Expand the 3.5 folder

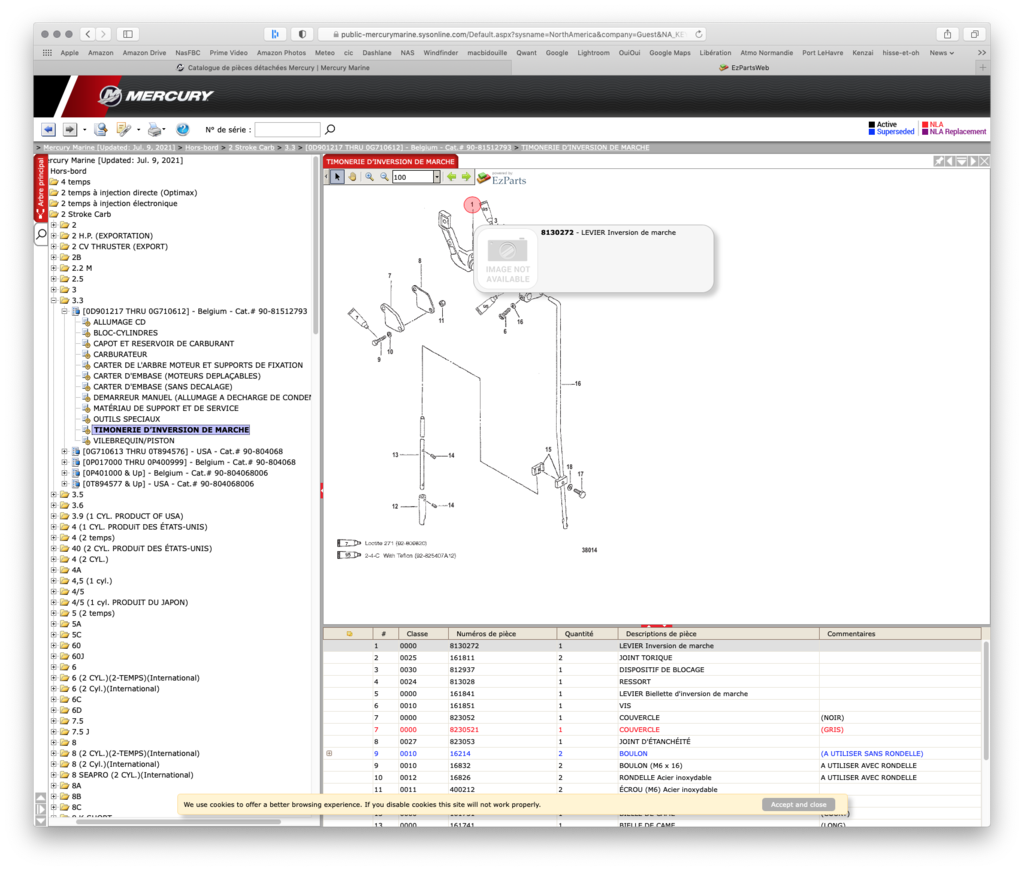coord(54,494)
